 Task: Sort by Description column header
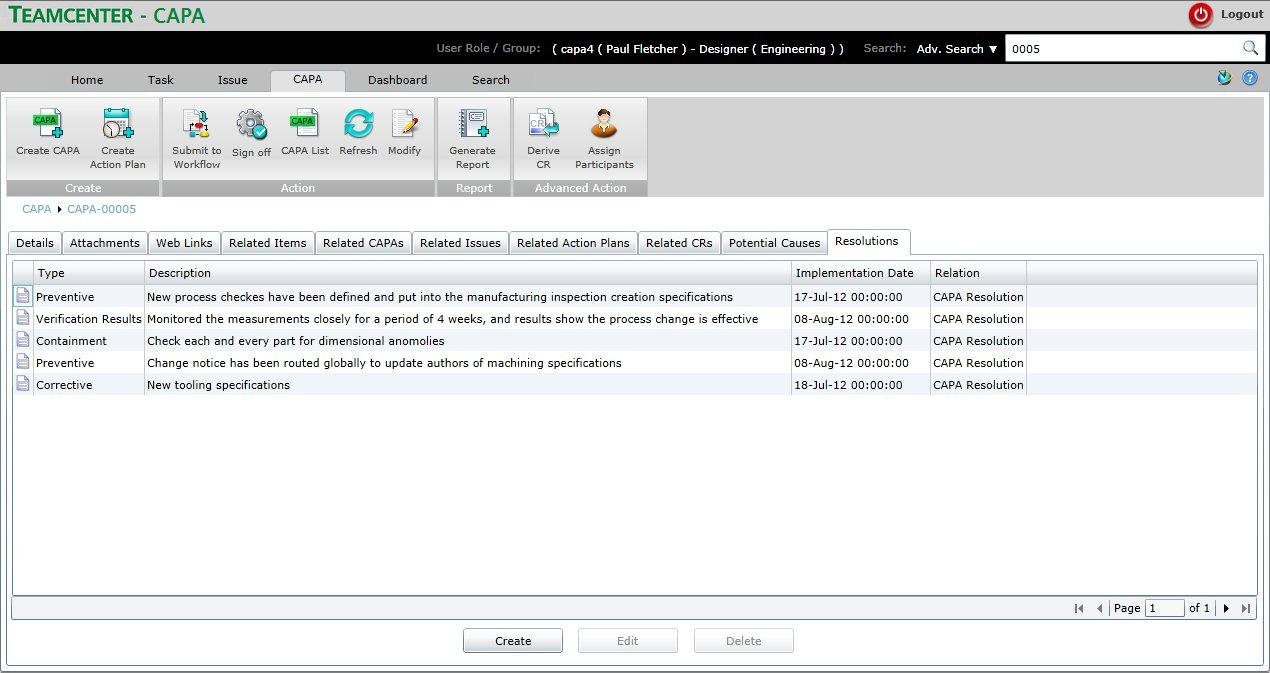pyautogui.click(x=468, y=273)
